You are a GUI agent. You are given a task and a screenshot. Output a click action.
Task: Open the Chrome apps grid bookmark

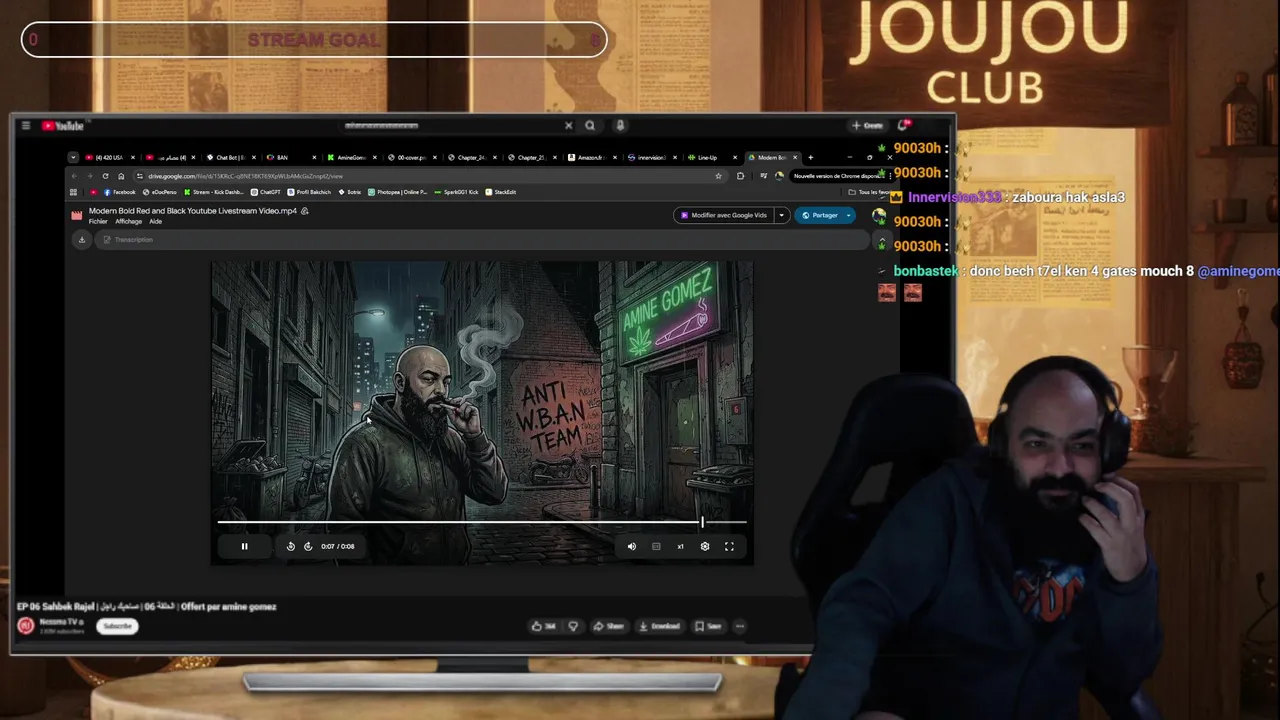point(73,192)
